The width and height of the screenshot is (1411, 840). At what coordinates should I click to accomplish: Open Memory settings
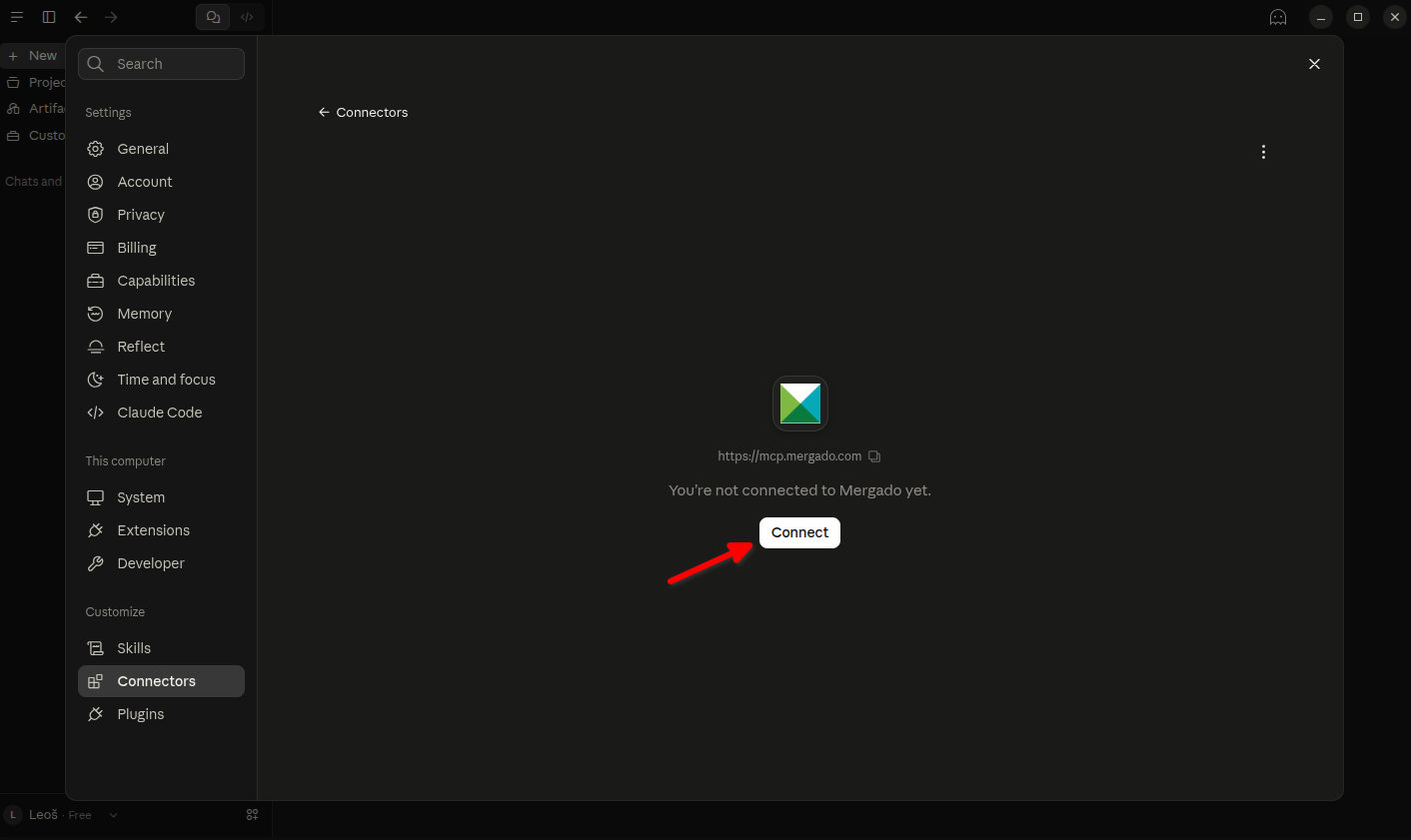(161, 314)
